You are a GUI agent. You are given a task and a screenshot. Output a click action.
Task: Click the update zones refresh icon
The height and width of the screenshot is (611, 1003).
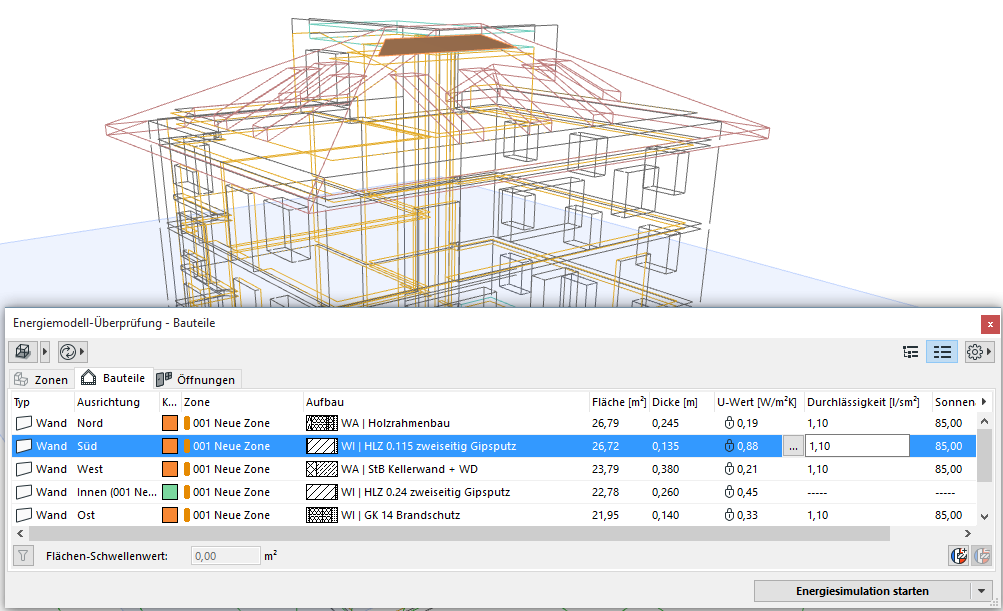[x=67, y=352]
